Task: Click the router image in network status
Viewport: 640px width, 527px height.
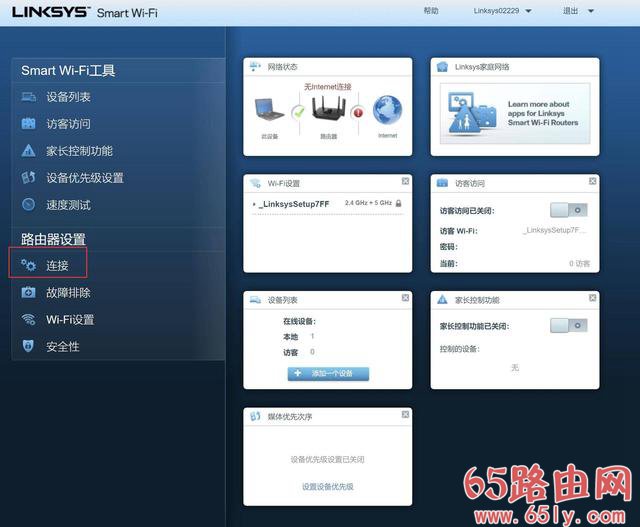Action: [x=329, y=107]
